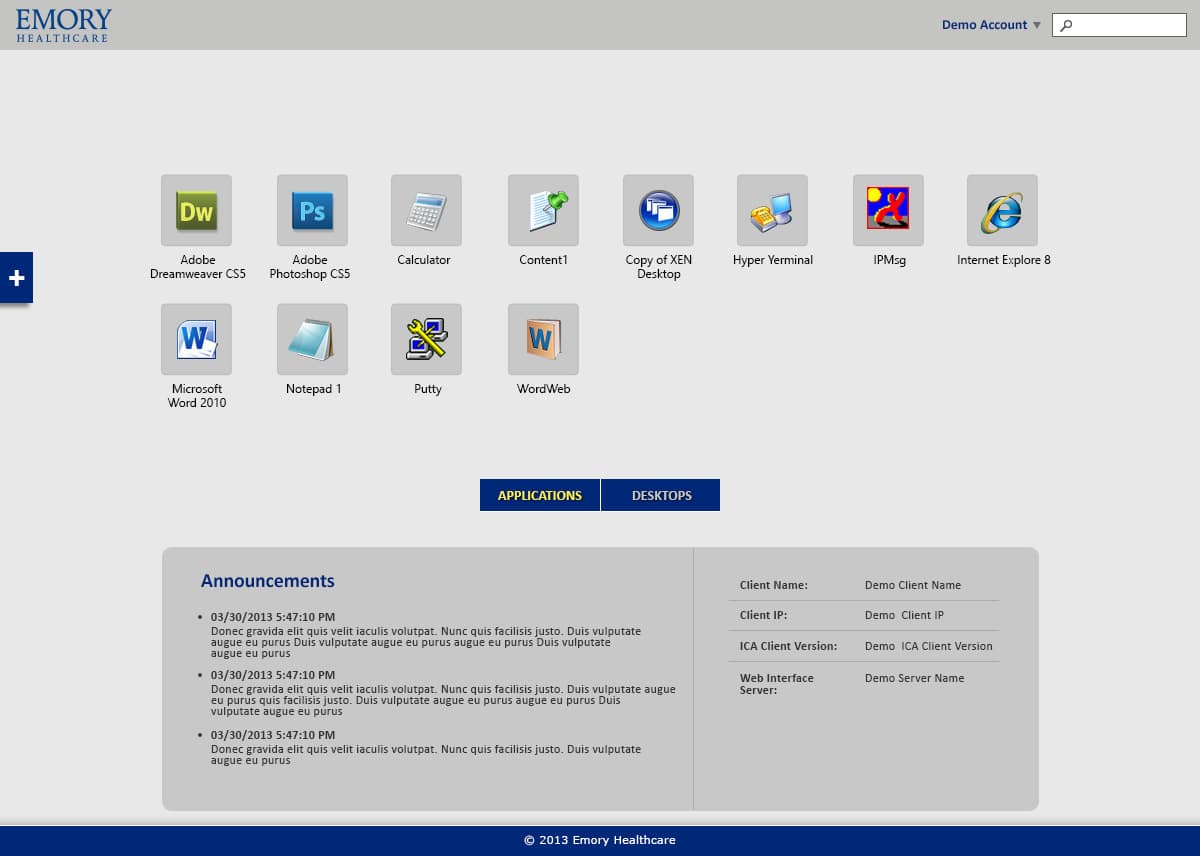Click the search input field
Image resolution: width=1200 pixels, height=856 pixels.
click(1119, 25)
